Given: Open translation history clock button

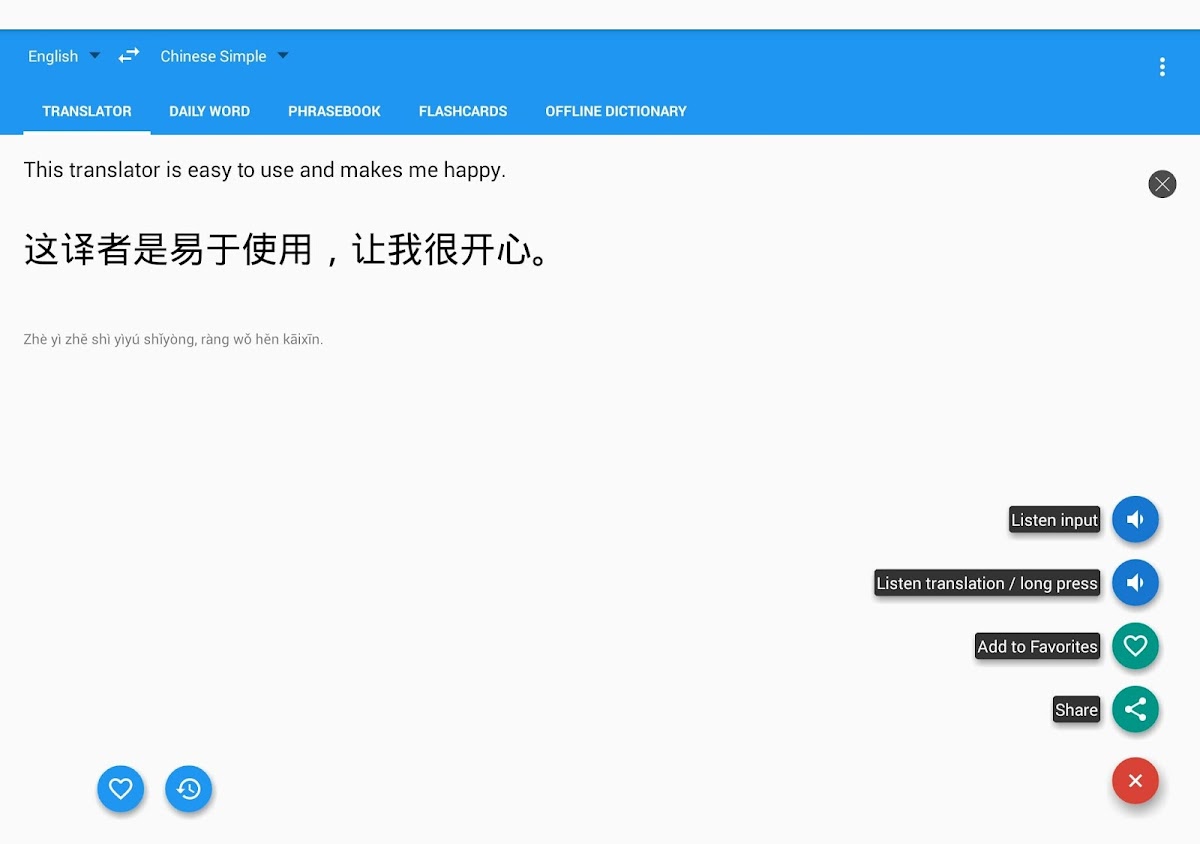Looking at the screenshot, I should coord(189,789).
